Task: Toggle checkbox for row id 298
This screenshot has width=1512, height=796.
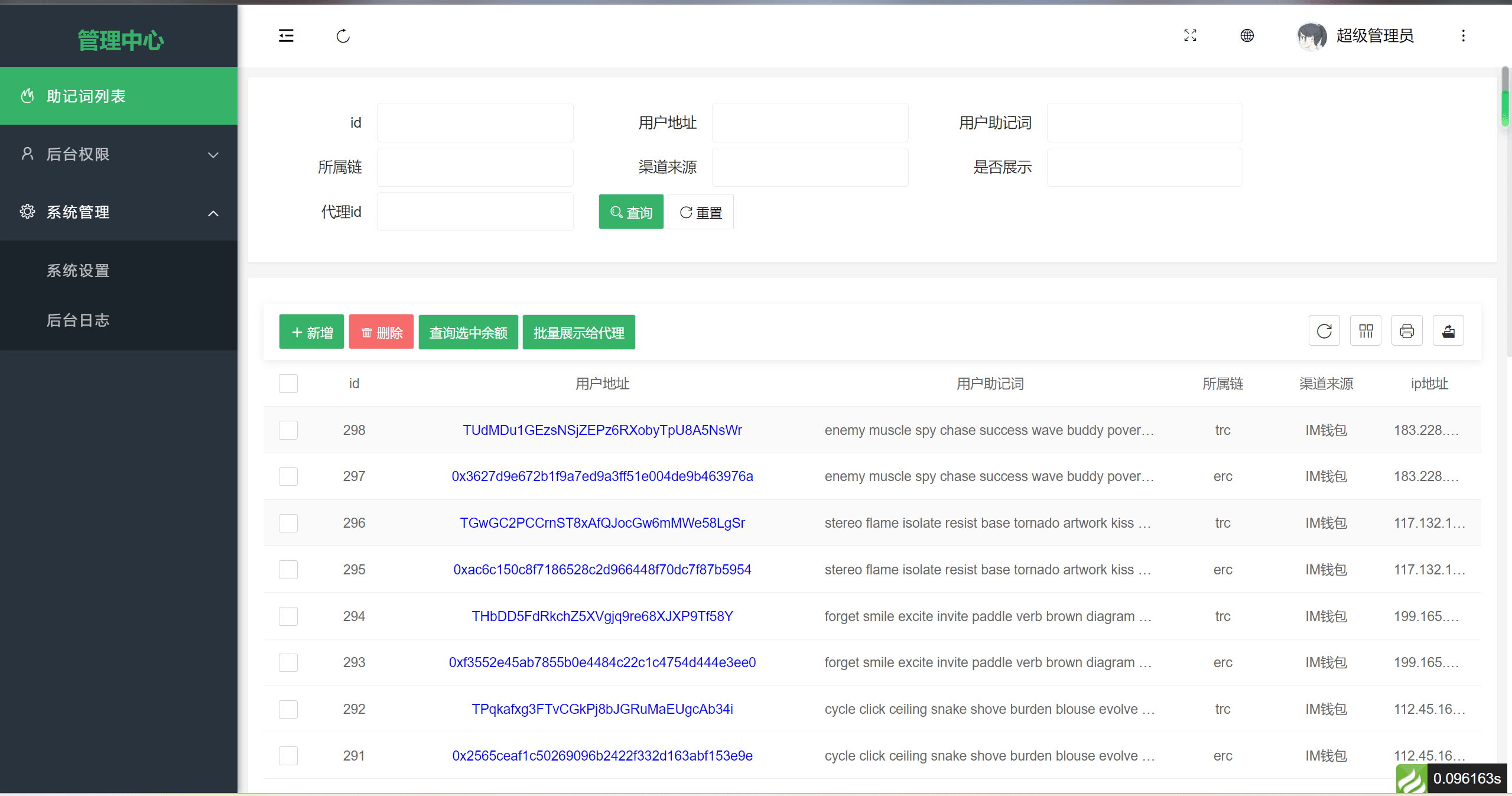Action: (289, 429)
